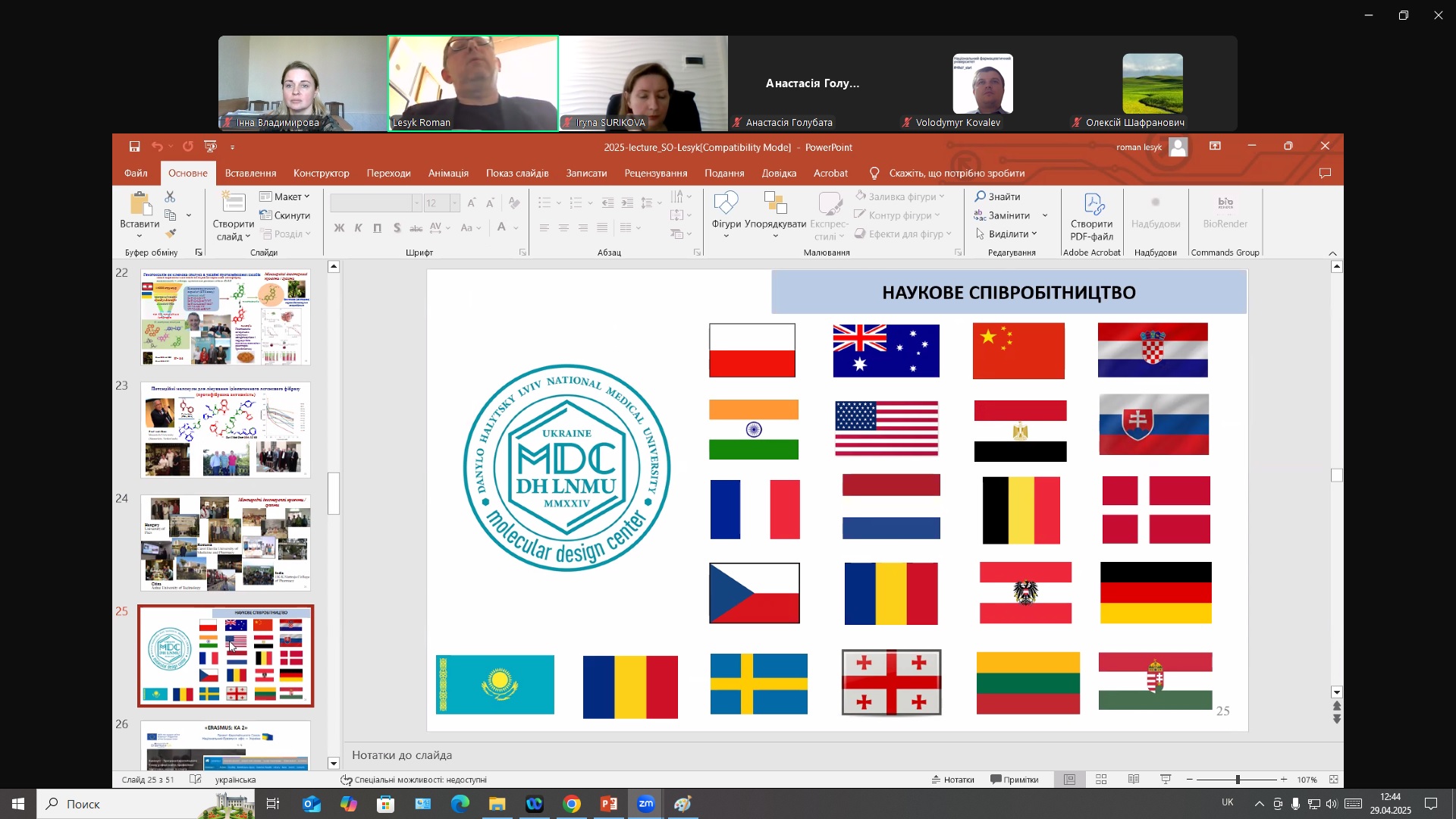Open the Insert (Вставлення) ribbon tab
This screenshot has width=1456, height=819.
(250, 174)
